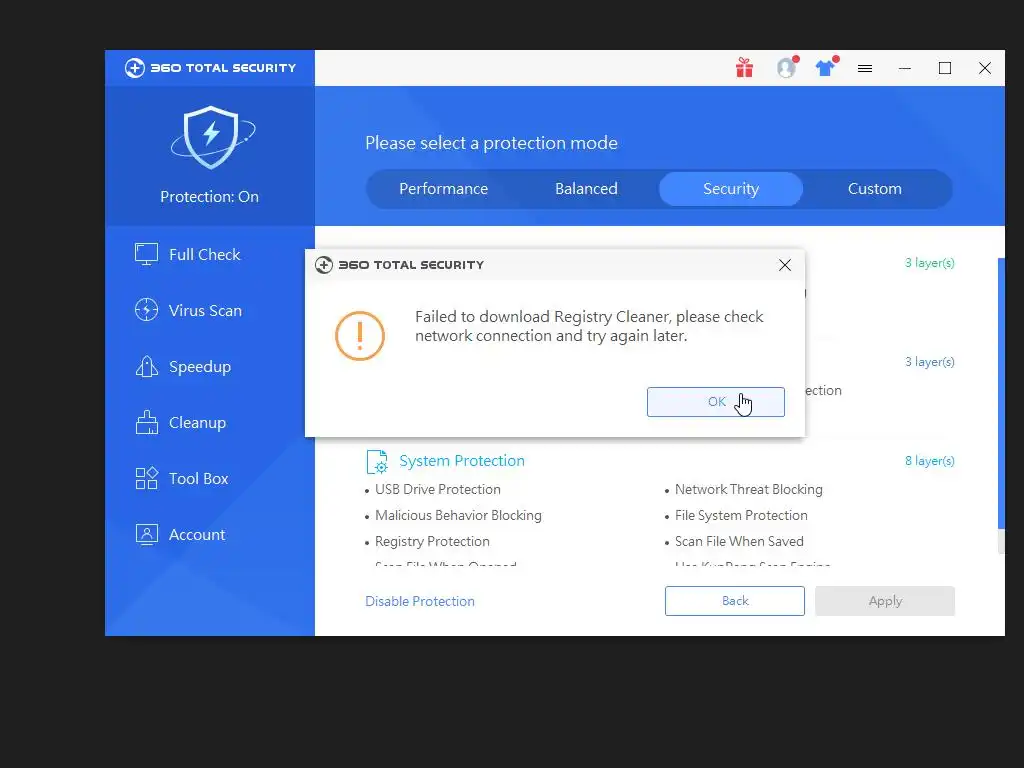This screenshot has width=1024, height=768.
Task: Minimize the 360 Total Security window
Action: 904,68
